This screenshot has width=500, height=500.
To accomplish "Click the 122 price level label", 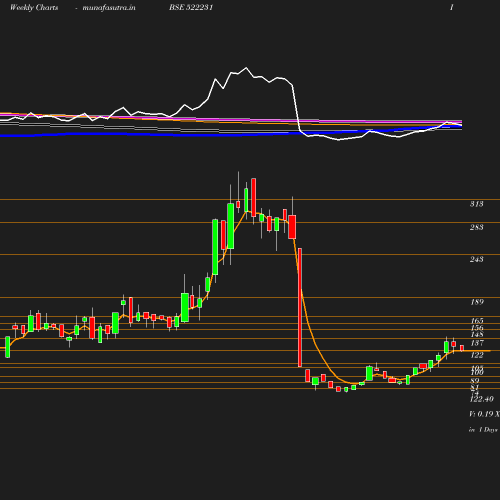I will (x=477, y=355).
